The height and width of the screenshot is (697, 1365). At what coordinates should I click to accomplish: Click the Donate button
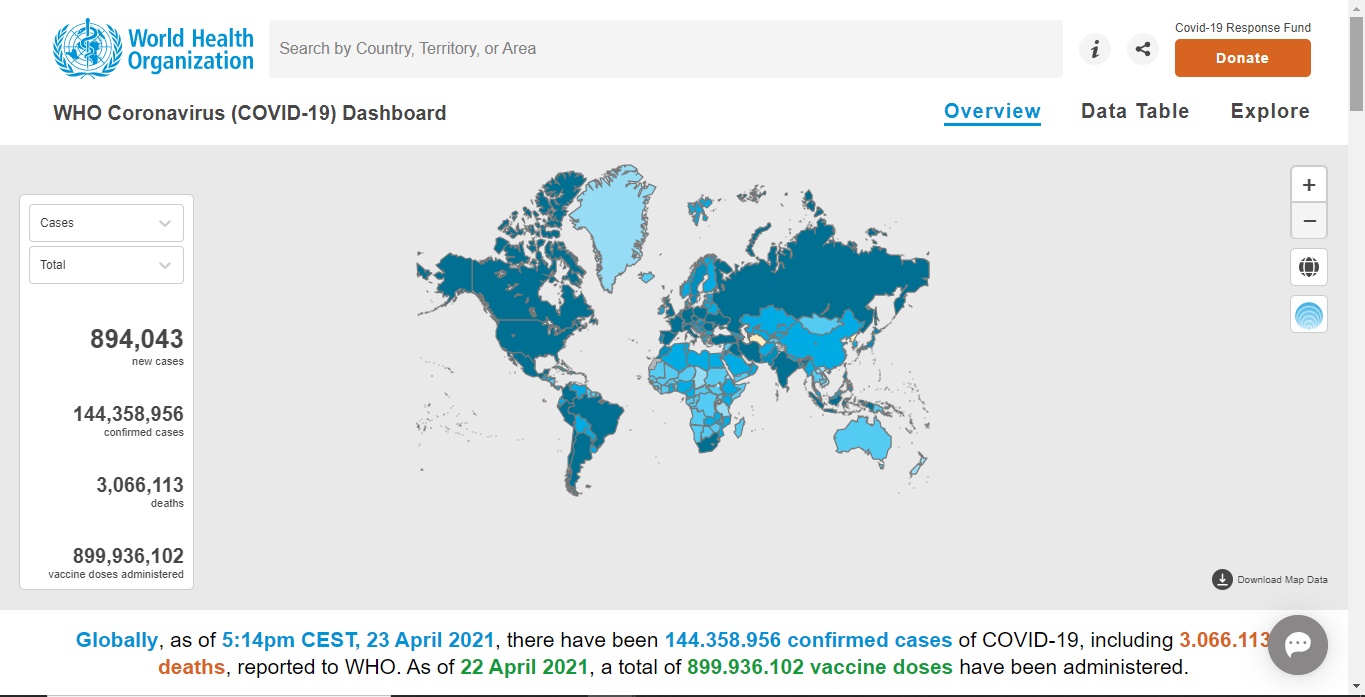tap(1242, 58)
